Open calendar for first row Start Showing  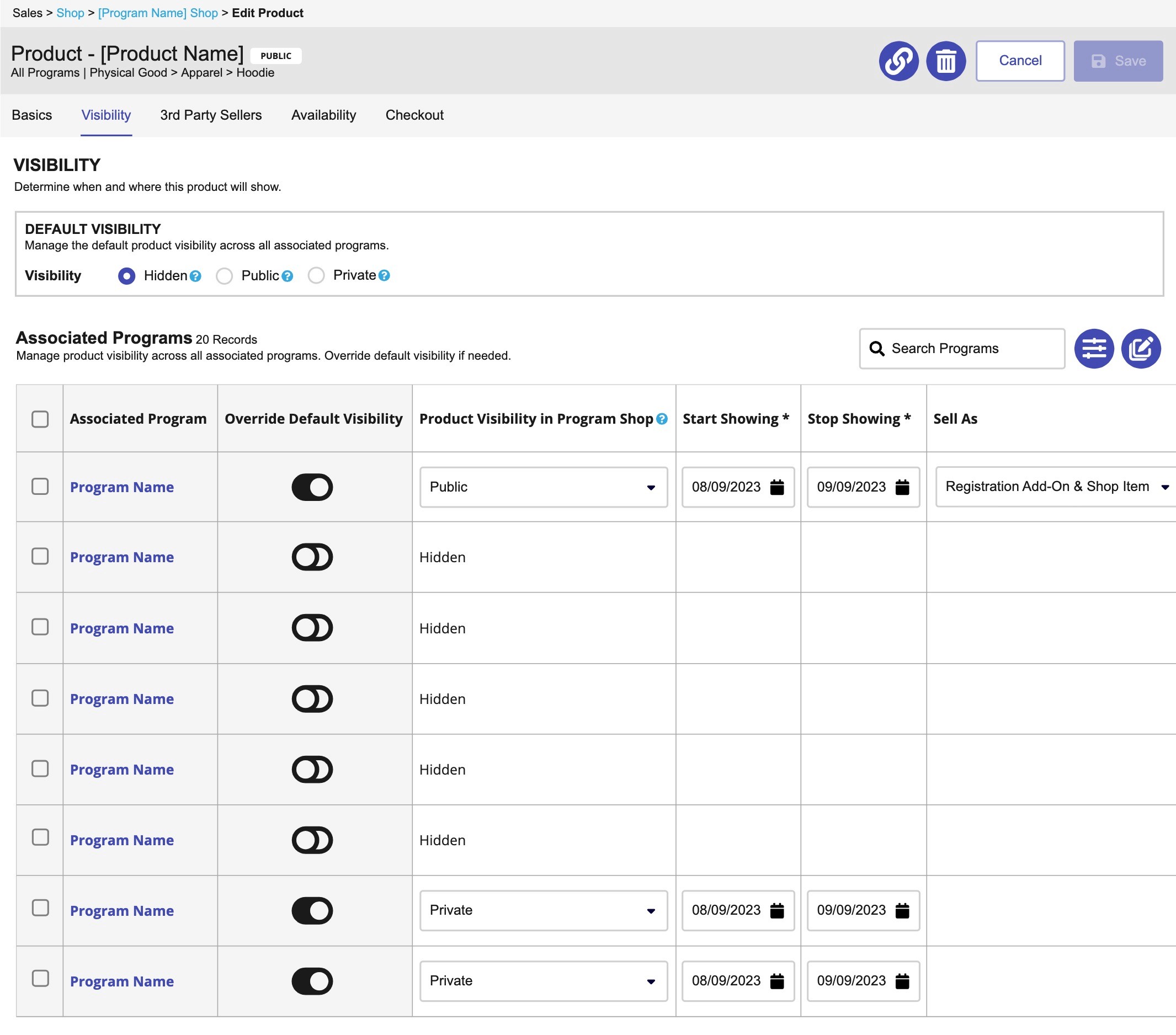[x=776, y=487]
